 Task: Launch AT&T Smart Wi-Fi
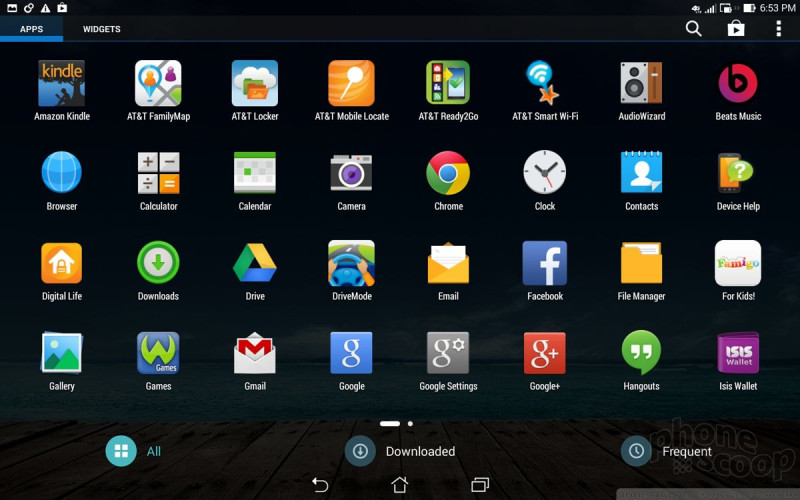545,83
